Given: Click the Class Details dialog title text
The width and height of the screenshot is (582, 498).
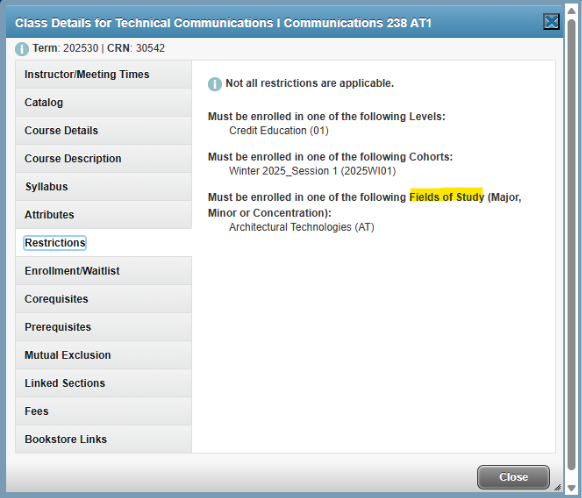Looking at the screenshot, I should [223, 23].
